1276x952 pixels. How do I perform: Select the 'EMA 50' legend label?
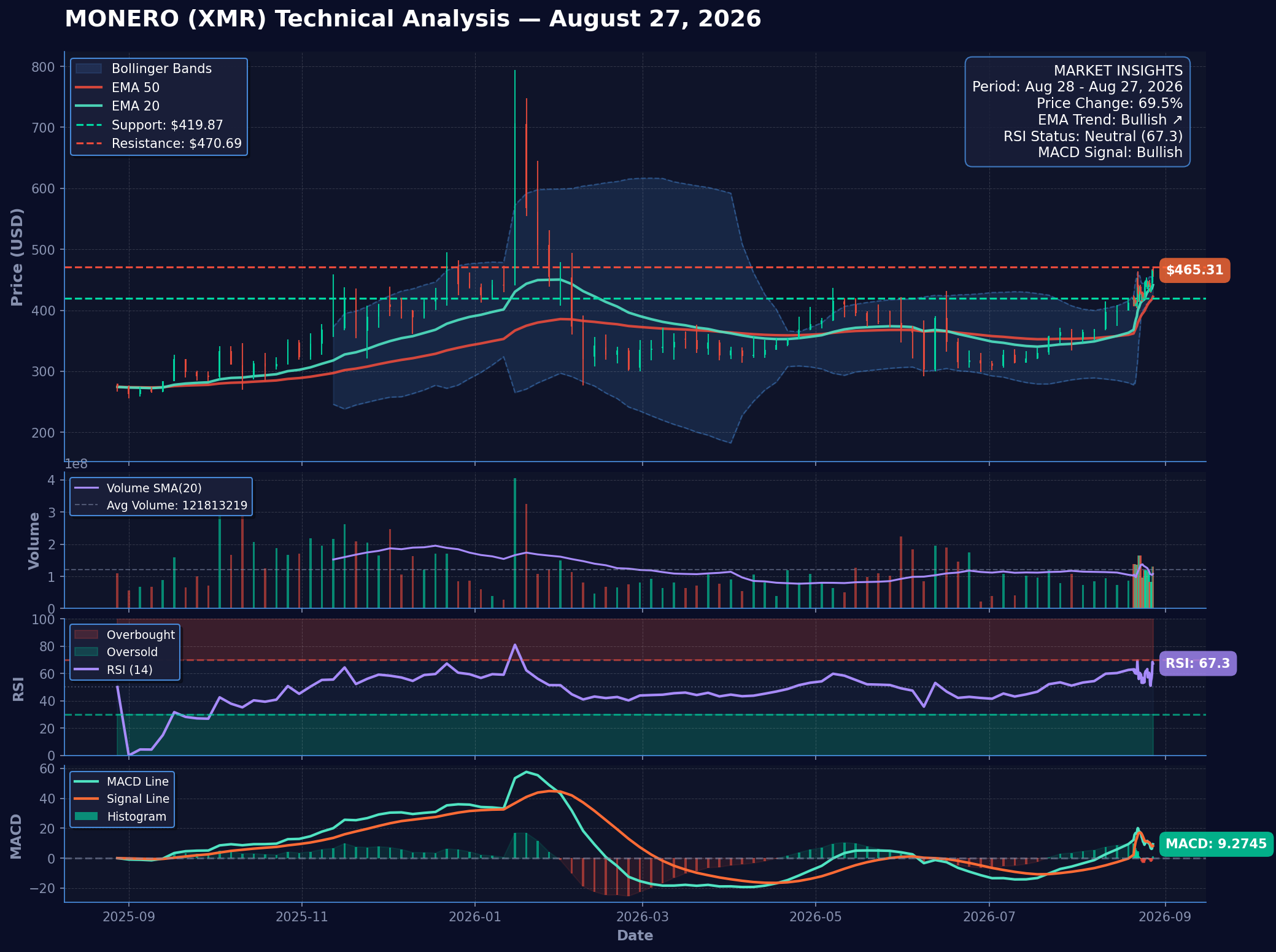[136, 88]
